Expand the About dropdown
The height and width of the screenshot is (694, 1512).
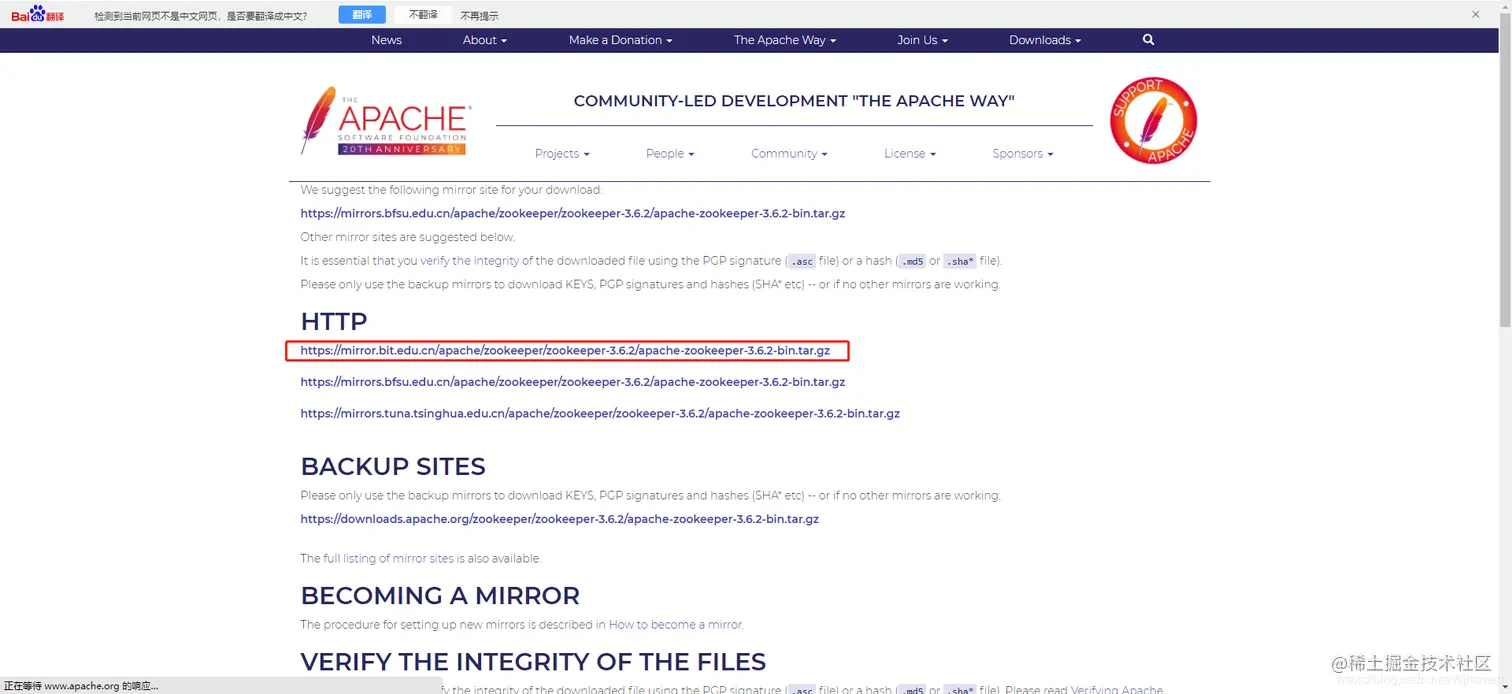coord(484,40)
